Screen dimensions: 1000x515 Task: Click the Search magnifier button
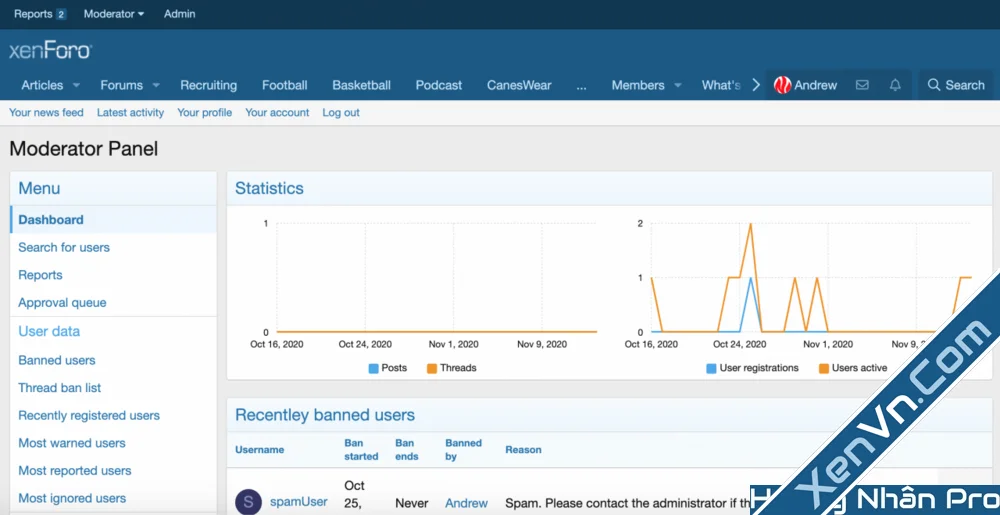tap(956, 85)
